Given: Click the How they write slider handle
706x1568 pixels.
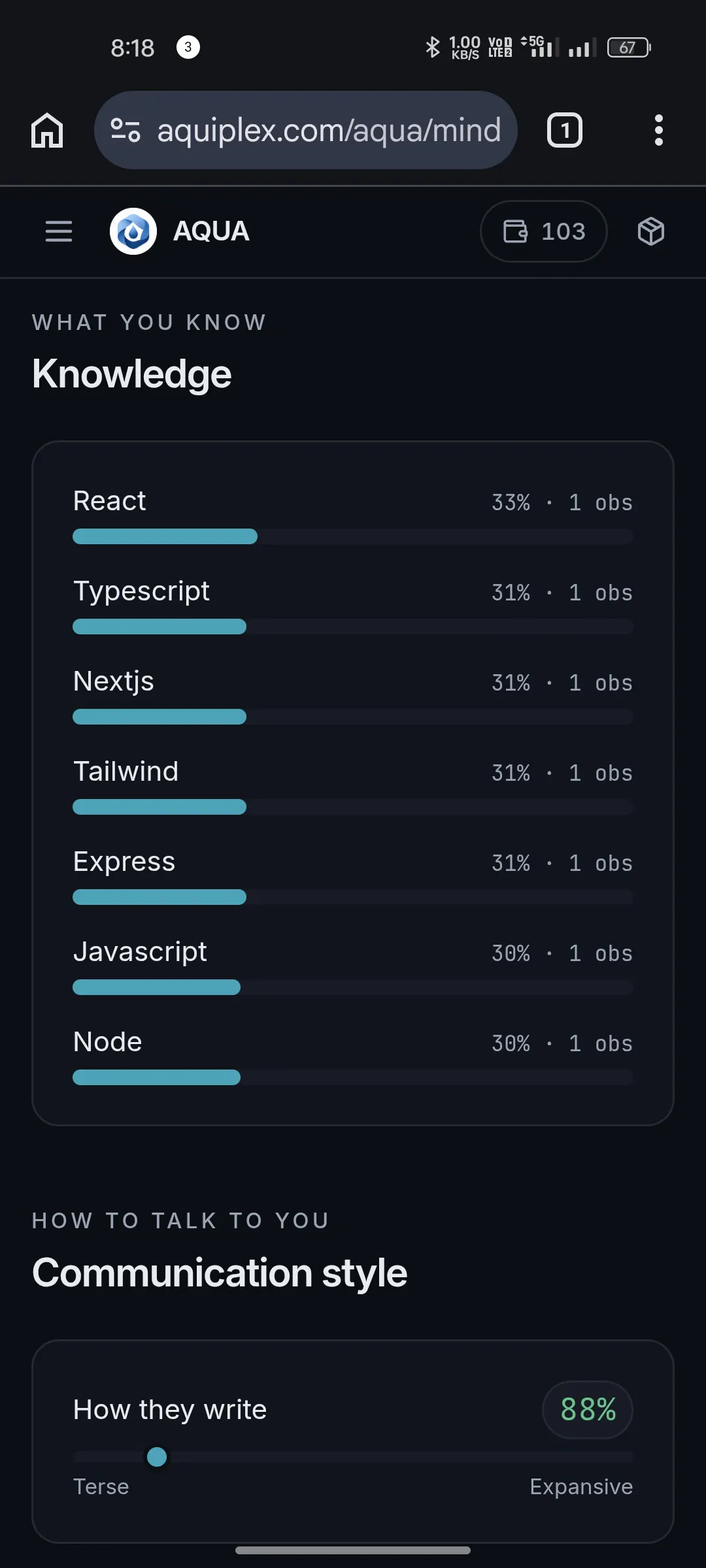Looking at the screenshot, I should 157,1457.
